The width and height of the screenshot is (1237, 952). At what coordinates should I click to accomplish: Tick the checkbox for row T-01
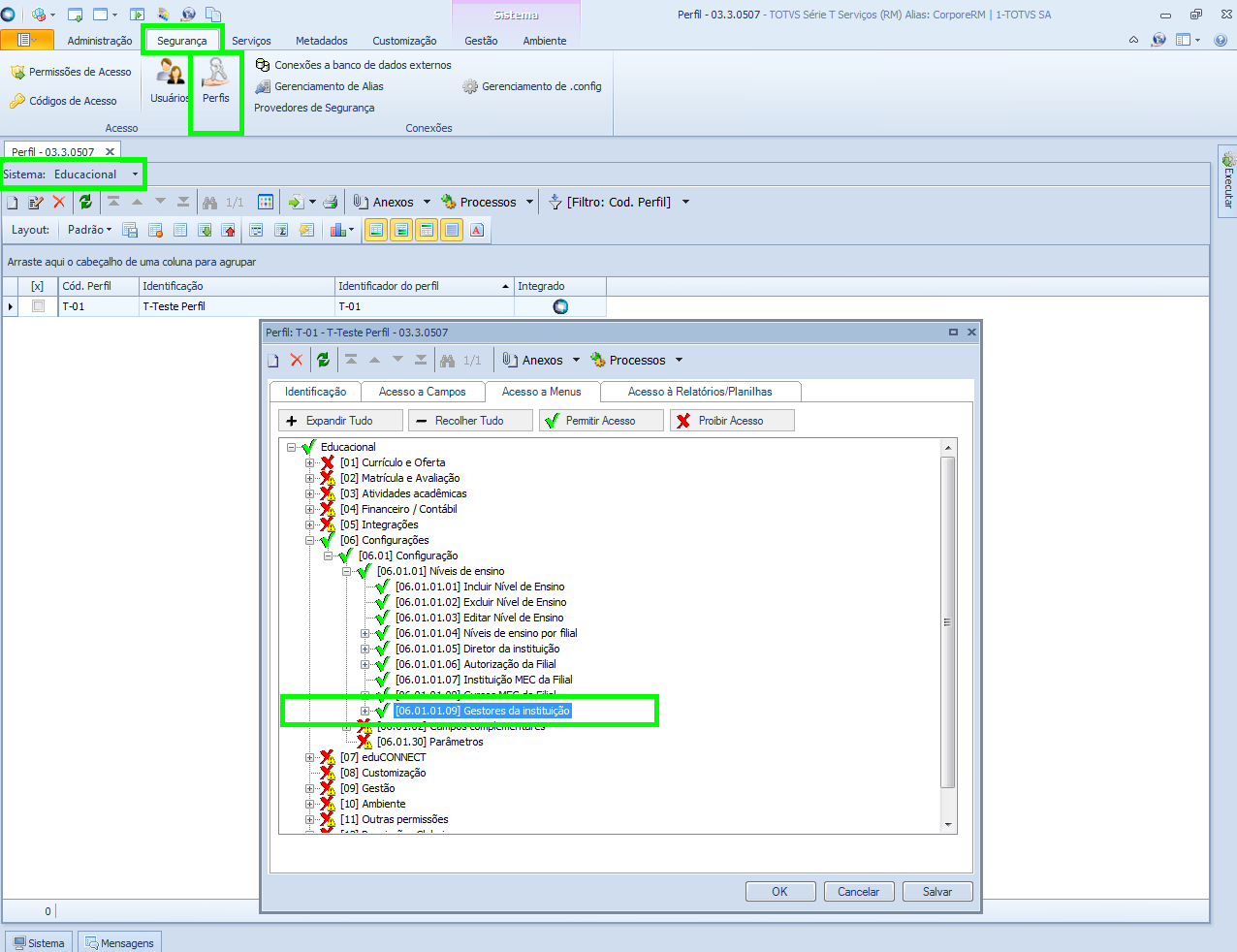pyautogui.click(x=38, y=306)
